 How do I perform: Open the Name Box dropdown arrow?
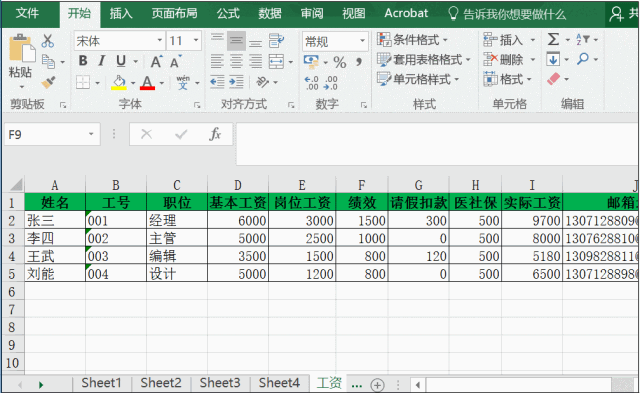click(x=91, y=134)
